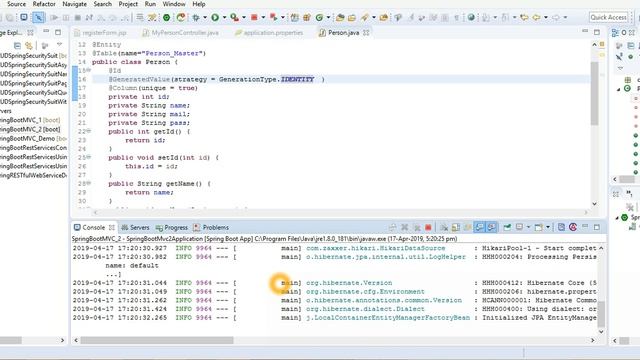Click the Relaunch refresh toolbar icon
The image size is (640, 360).
click(x=181, y=18)
